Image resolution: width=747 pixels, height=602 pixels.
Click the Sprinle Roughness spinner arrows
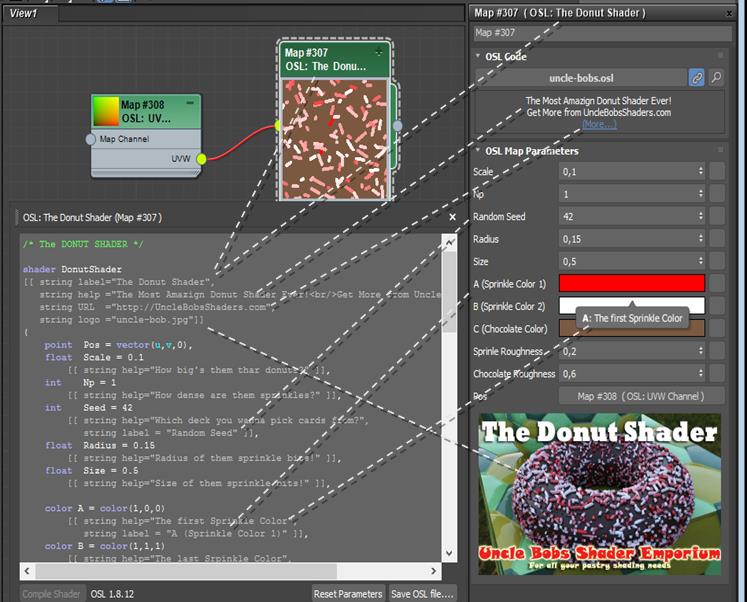(x=700, y=351)
